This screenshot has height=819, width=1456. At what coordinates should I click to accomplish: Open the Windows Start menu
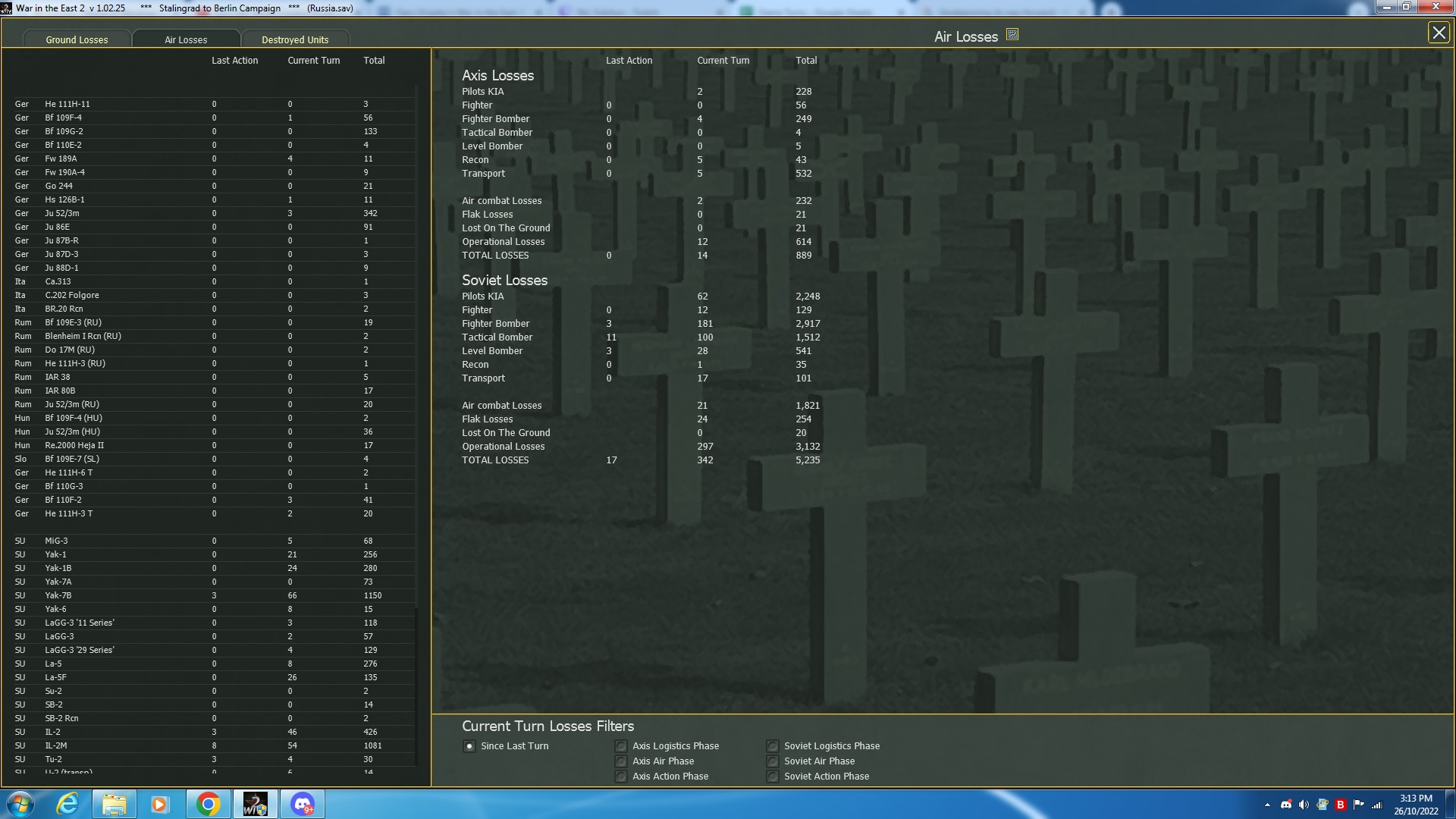(x=20, y=804)
